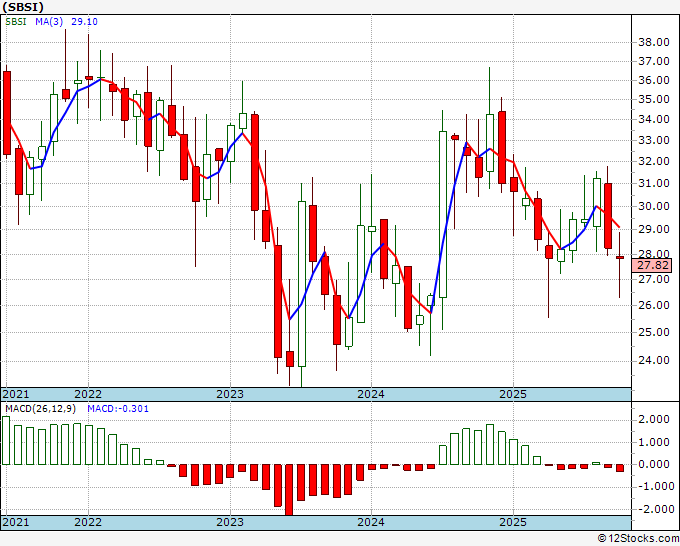Click the 34.00 price axis label
This screenshot has height=546, width=680.
653,119
